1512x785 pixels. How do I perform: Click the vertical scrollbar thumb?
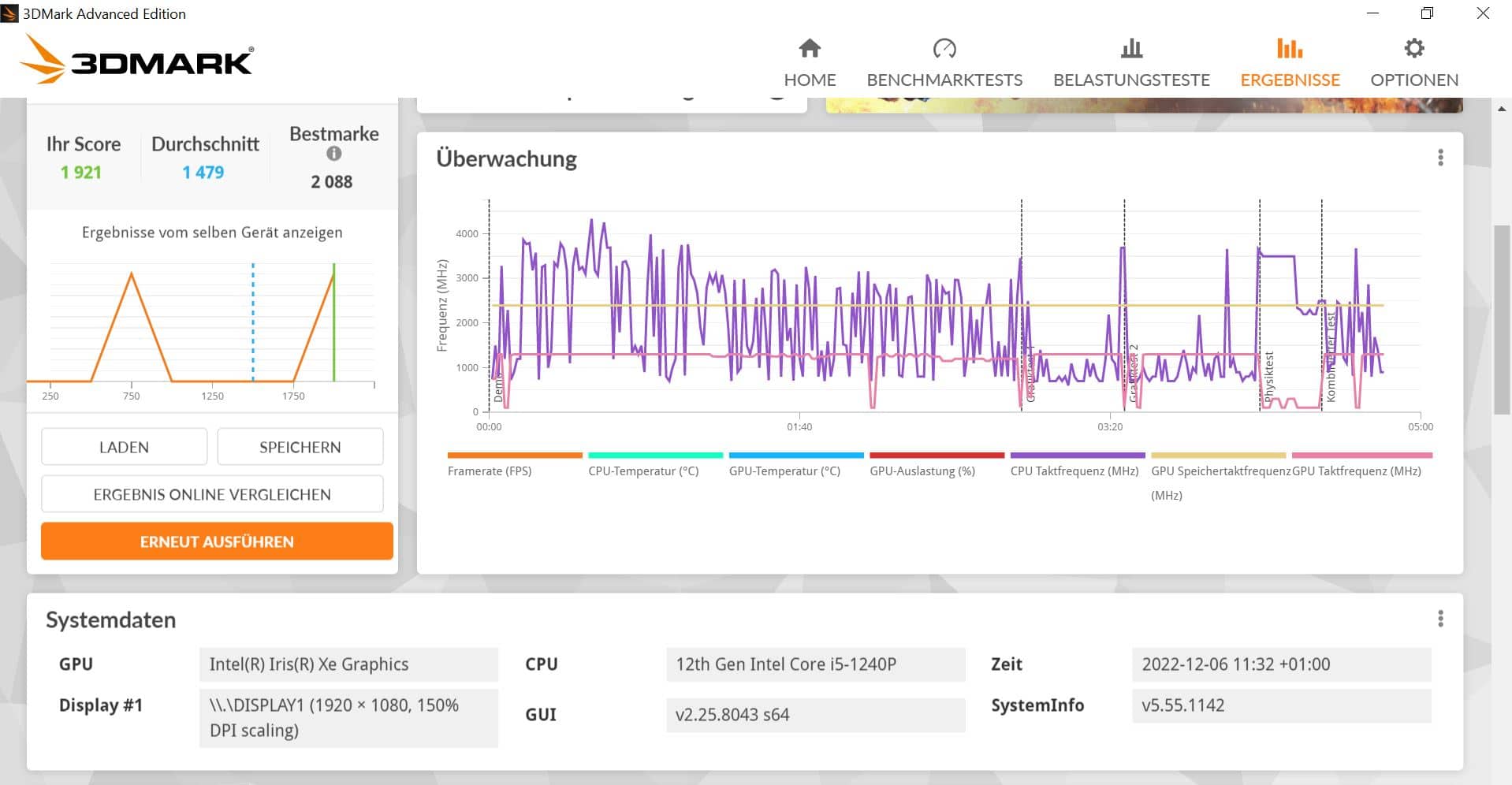1501,319
